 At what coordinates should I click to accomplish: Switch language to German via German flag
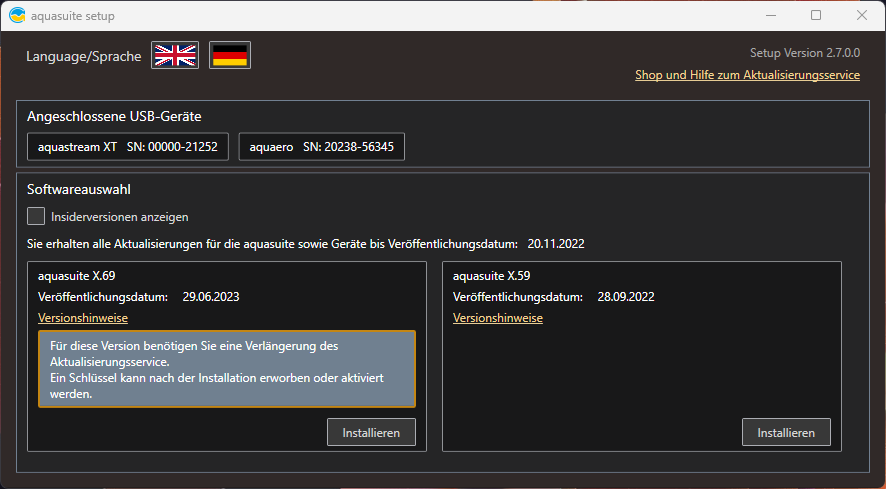230,55
